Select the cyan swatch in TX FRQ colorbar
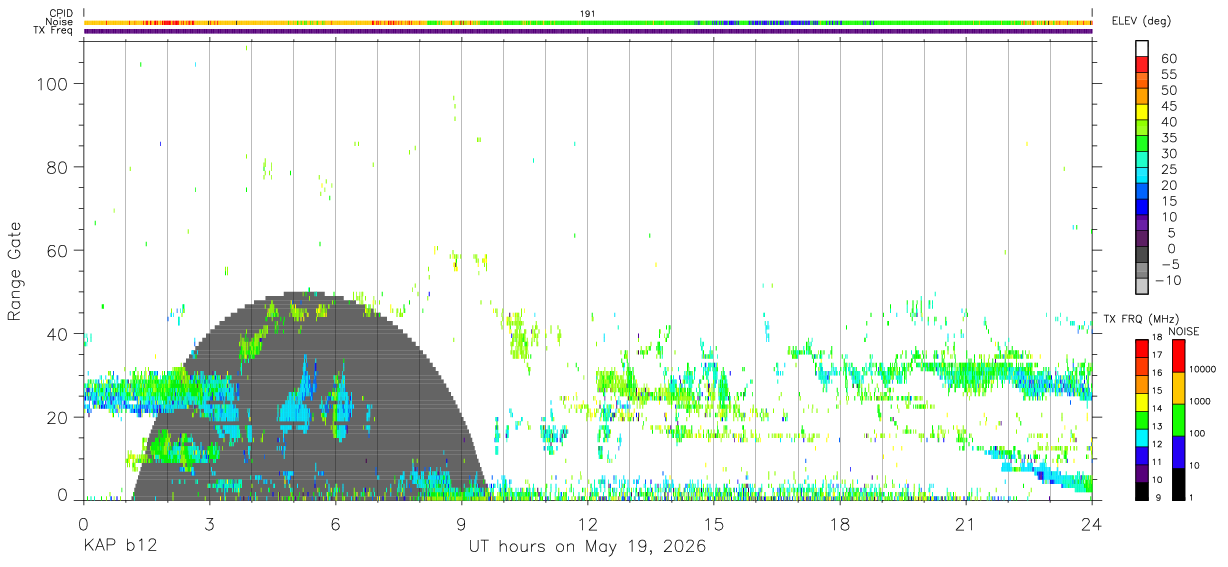Viewport: 1228px width, 567px height. pos(1142,438)
